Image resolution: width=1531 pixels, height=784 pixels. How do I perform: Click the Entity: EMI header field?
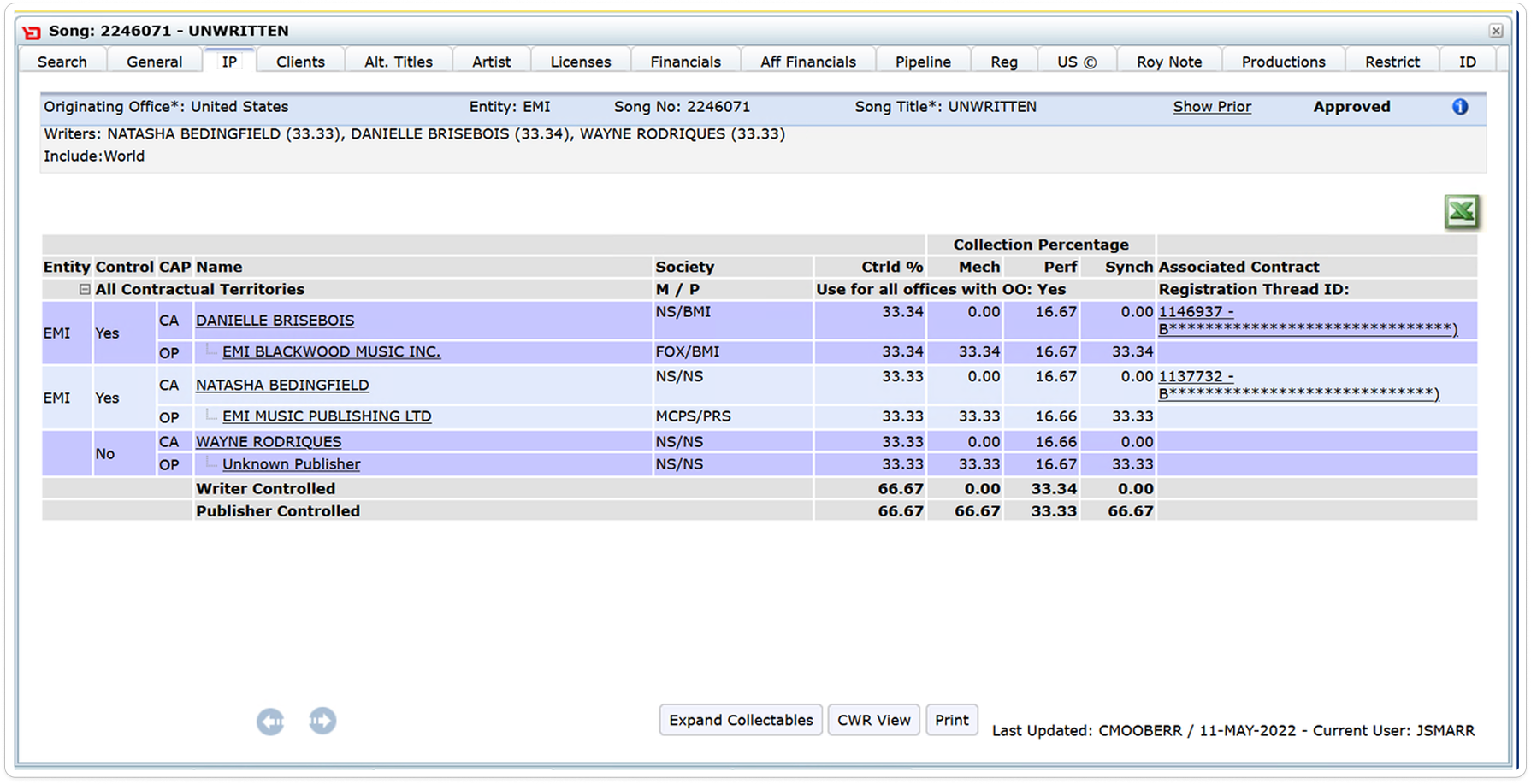(510, 107)
